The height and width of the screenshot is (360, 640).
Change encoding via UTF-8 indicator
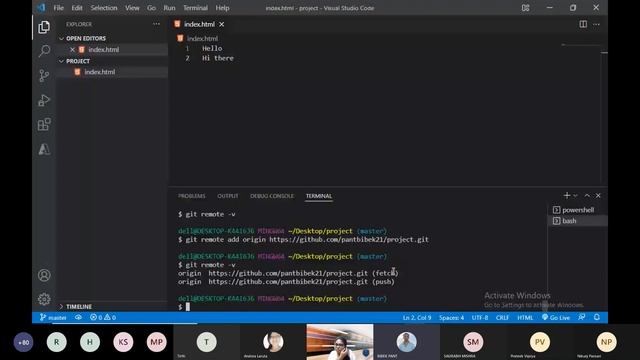click(x=480, y=318)
